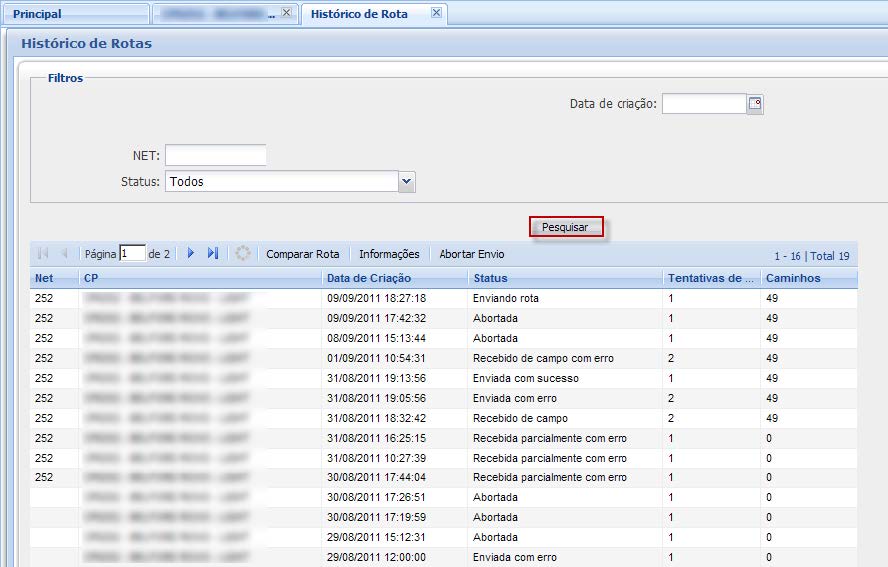The image size is (888, 567).
Task: Go to the previous page of results
Action: point(64,254)
